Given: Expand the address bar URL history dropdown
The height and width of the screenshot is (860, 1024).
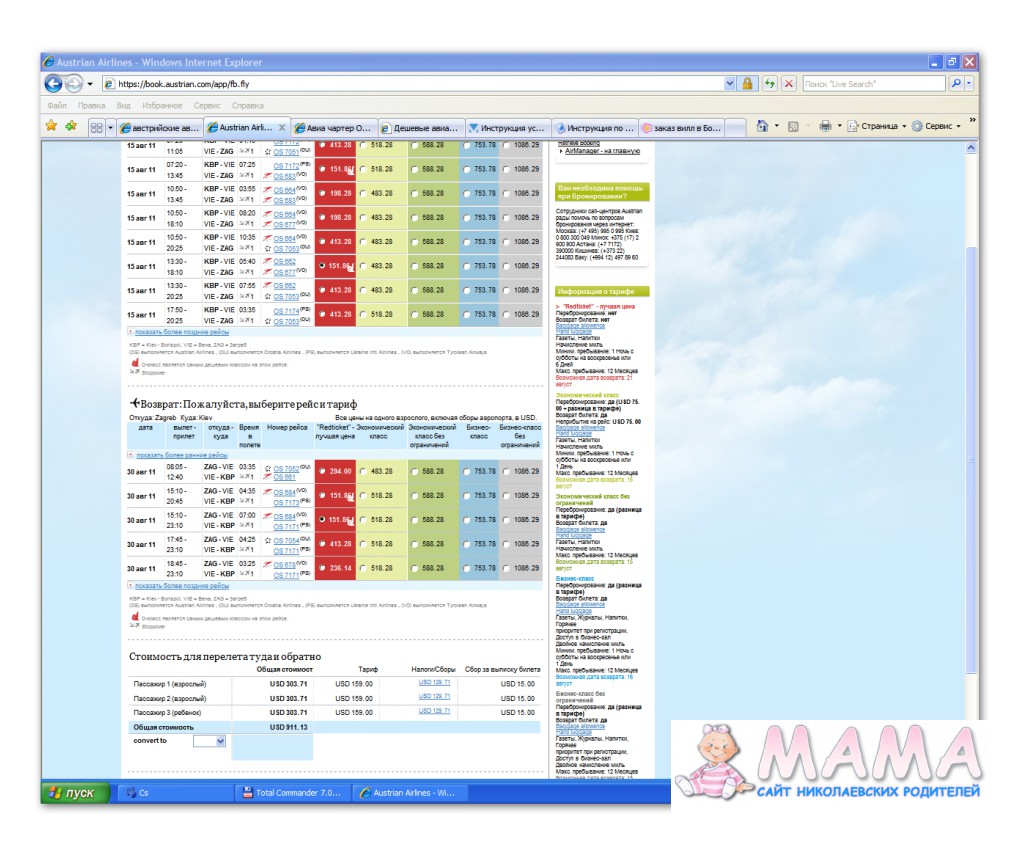Looking at the screenshot, I should coord(730,84).
